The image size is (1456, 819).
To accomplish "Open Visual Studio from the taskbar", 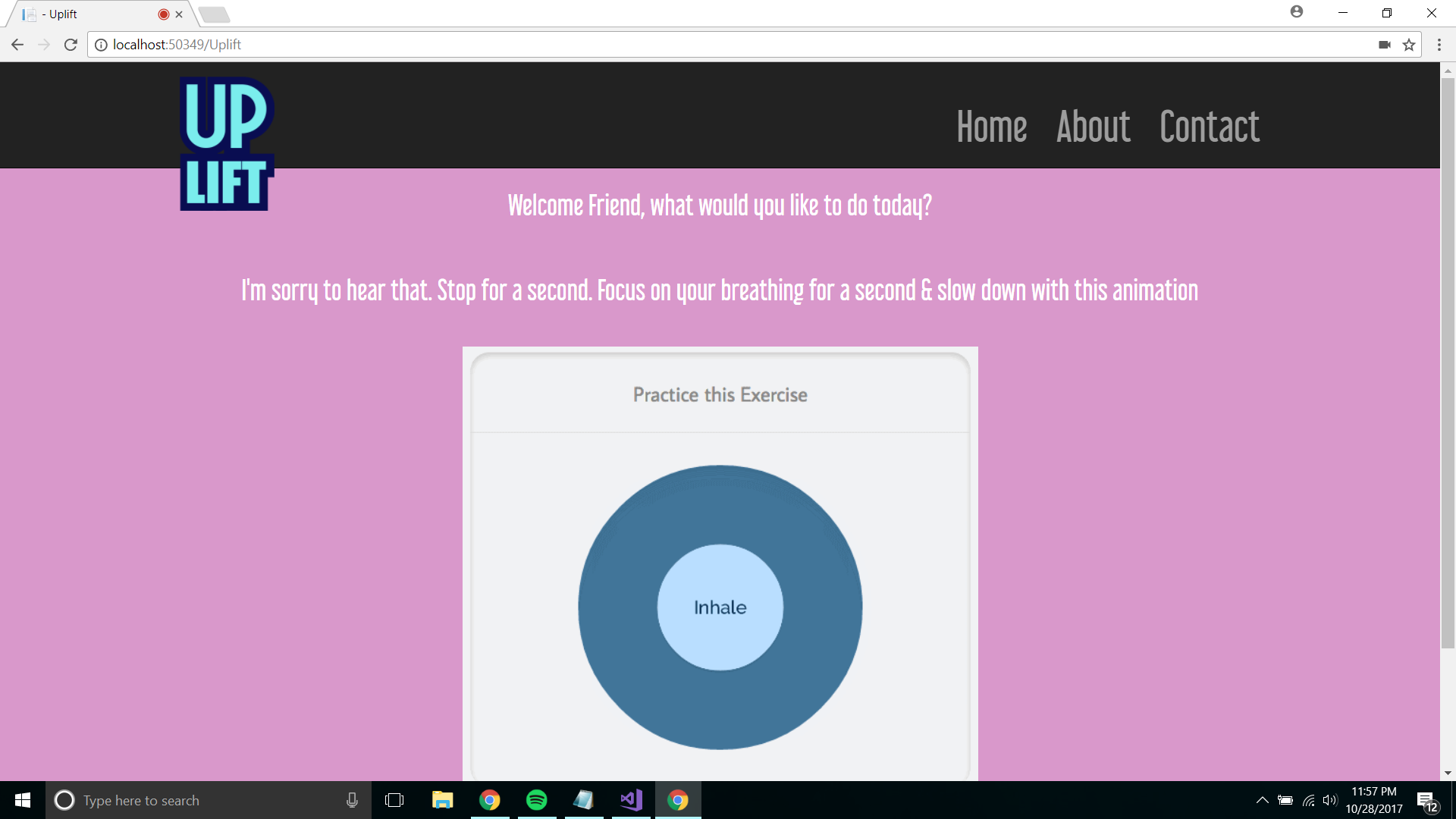I will tap(631, 800).
